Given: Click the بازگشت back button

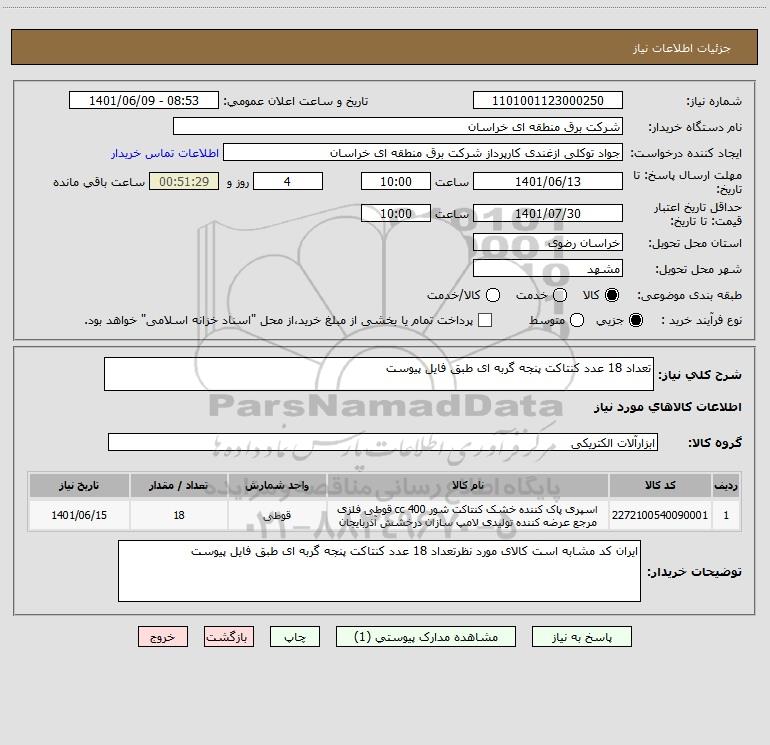Looking at the screenshot, I should (229, 636).
